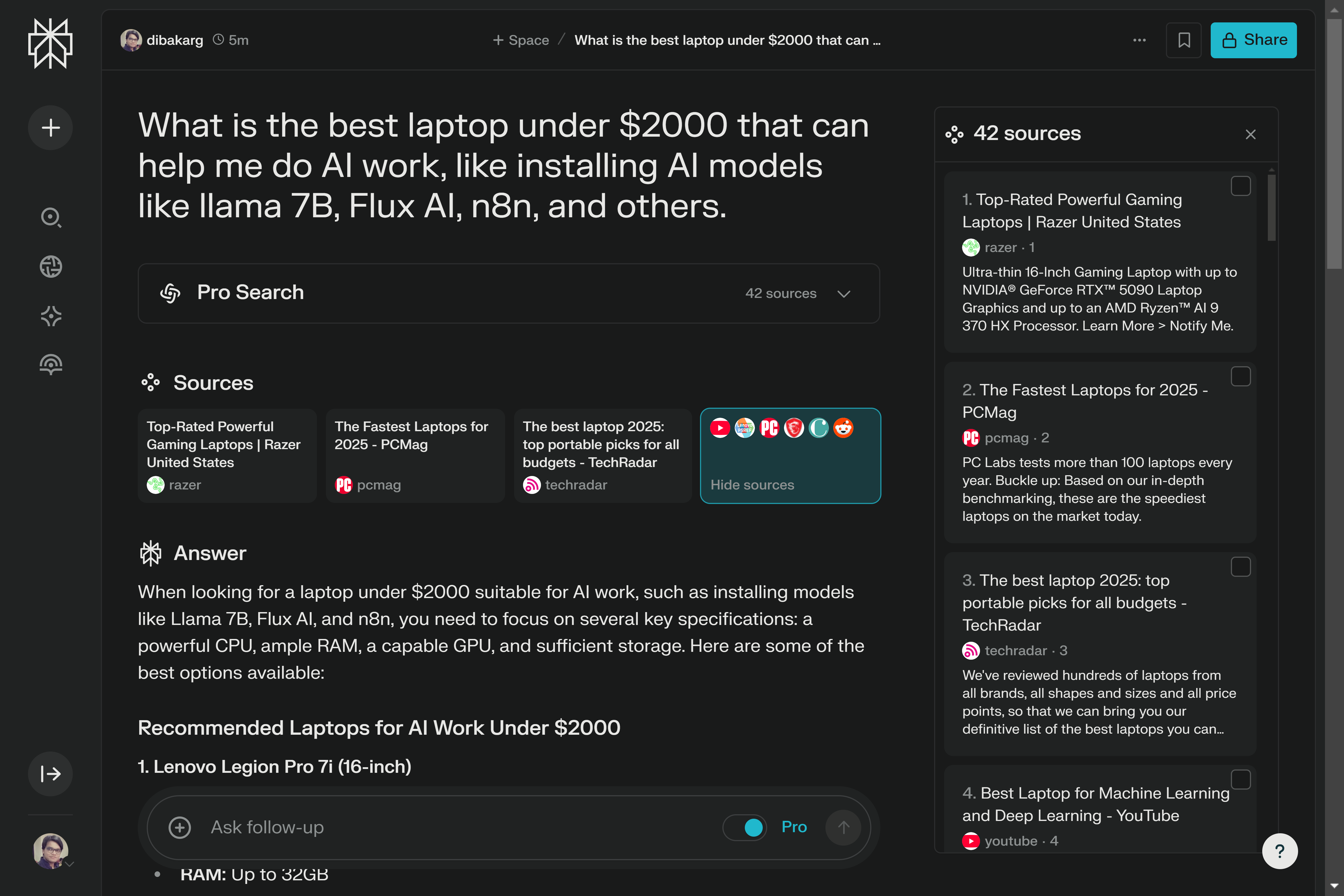Expand sidebar with arrow icon
This screenshot has width=1344, height=896.
[x=50, y=774]
